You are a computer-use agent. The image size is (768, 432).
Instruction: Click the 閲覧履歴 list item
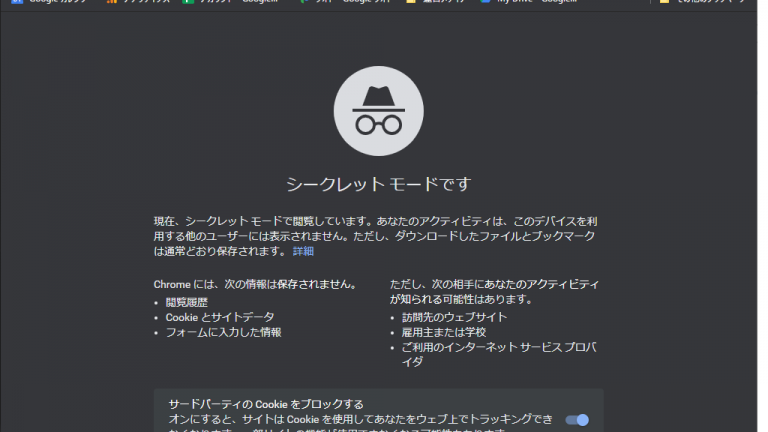click(187, 303)
